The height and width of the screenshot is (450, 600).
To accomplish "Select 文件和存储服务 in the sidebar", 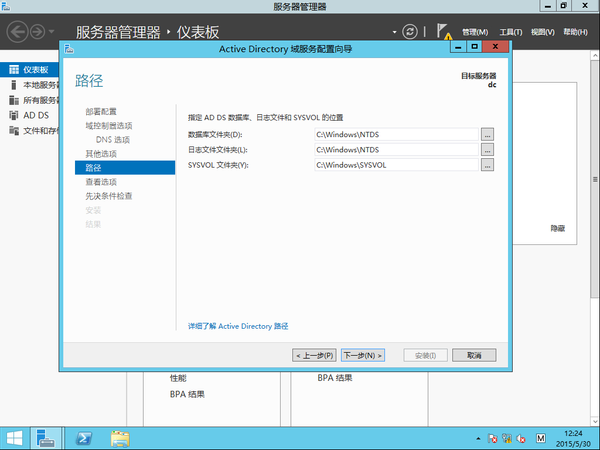I will pos(29,131).
